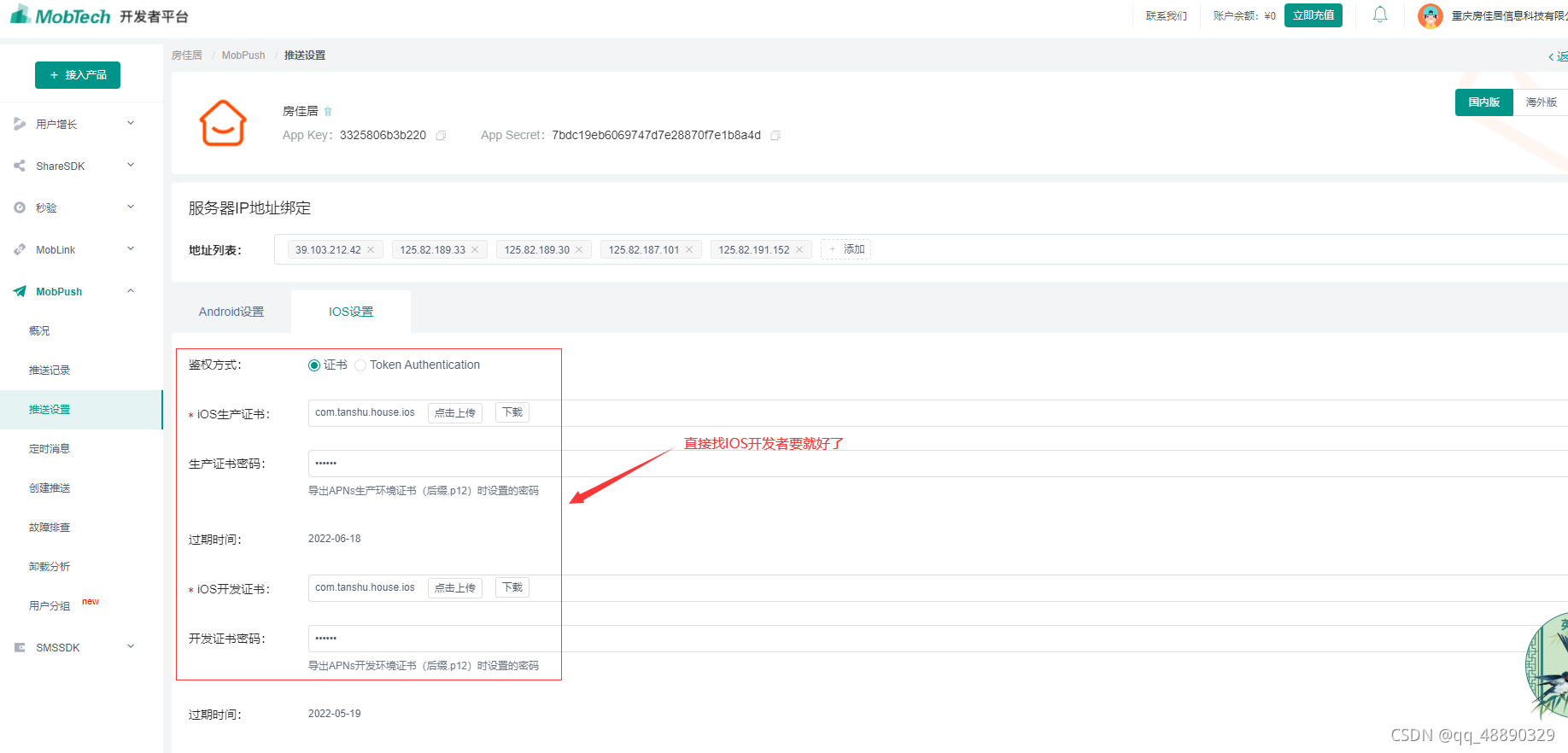The image size is (1568, 753).
Task: Click the 秒验 sidebar icon
Action: 20,207
